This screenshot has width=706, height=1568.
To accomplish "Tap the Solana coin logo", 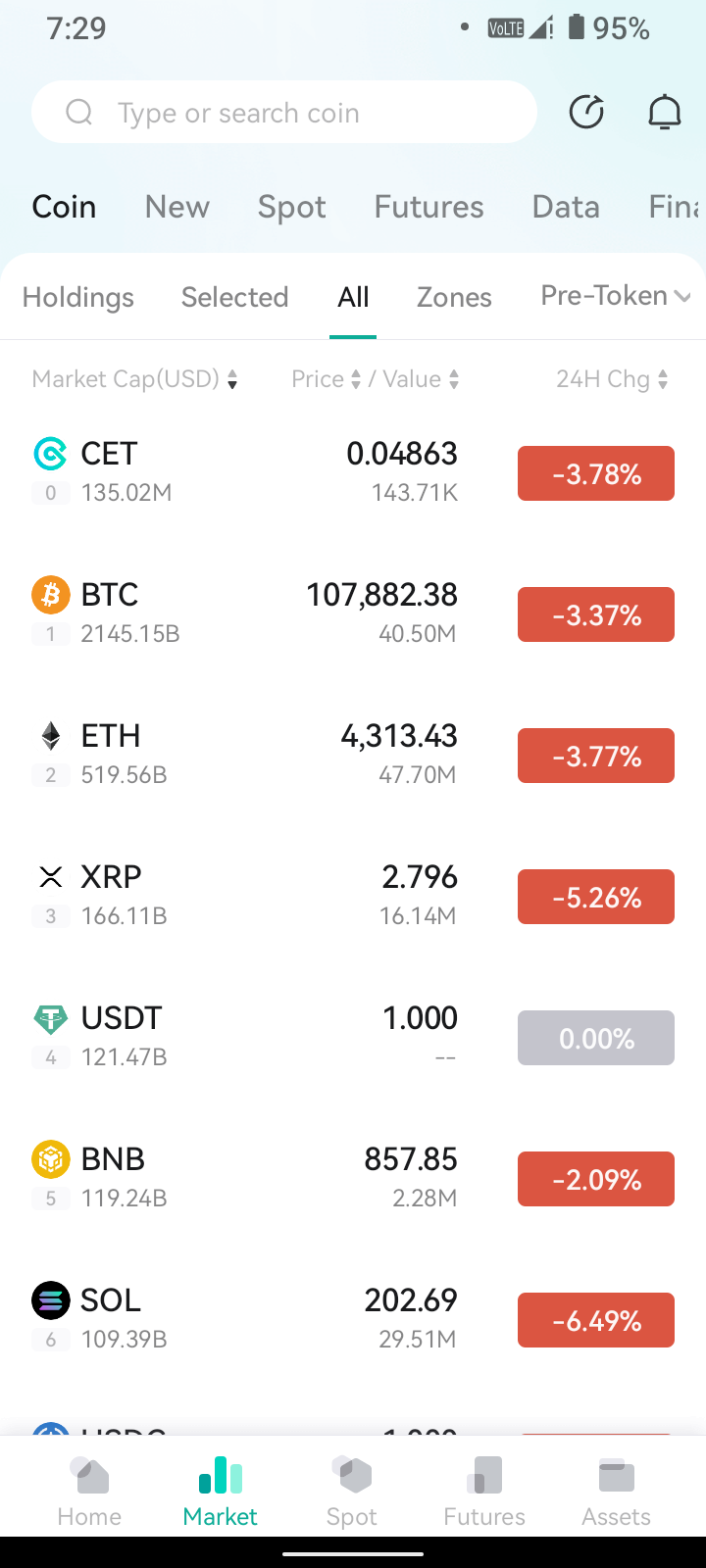I will pos(51,1299).
